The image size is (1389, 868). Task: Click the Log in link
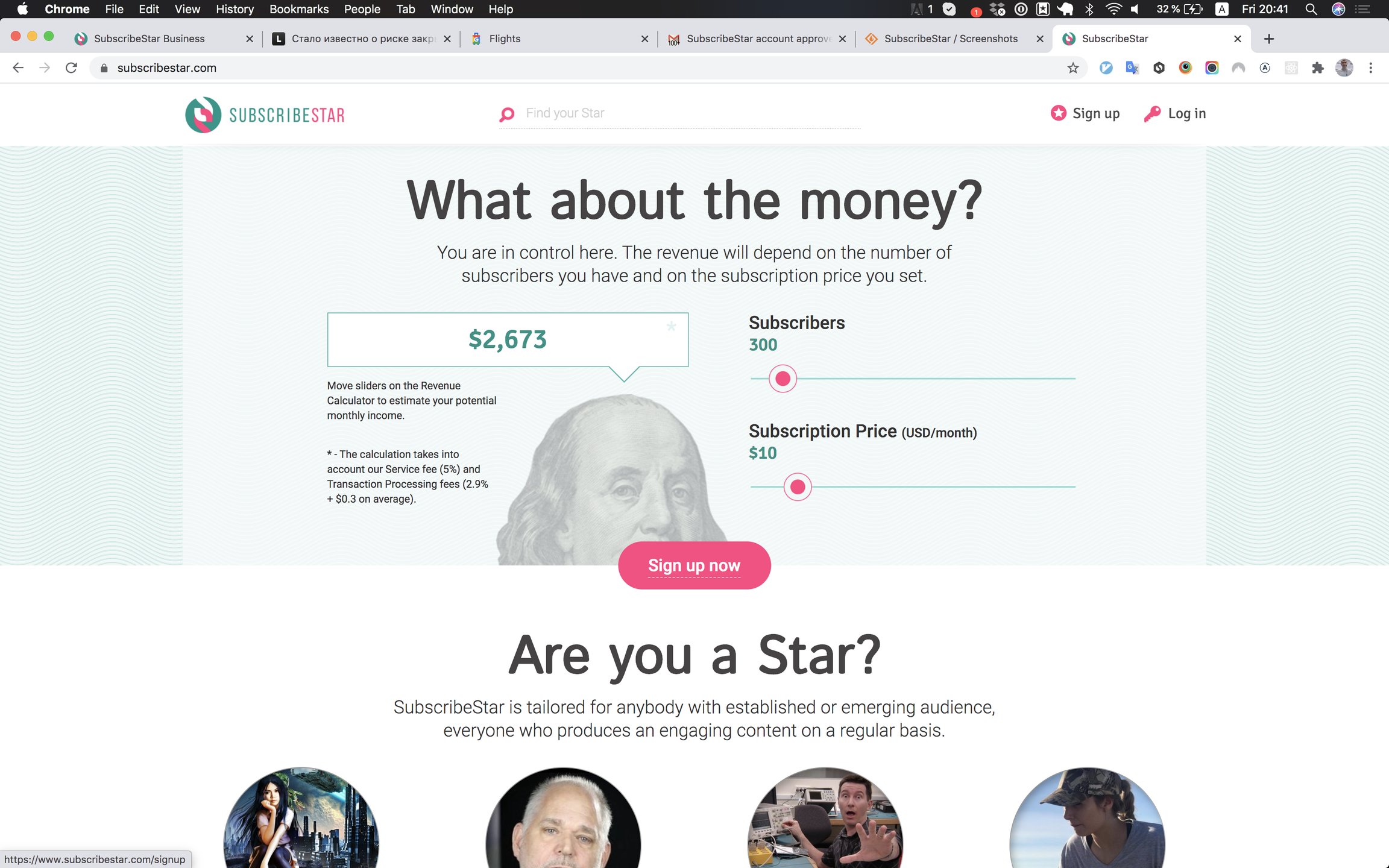[1175, 113]
